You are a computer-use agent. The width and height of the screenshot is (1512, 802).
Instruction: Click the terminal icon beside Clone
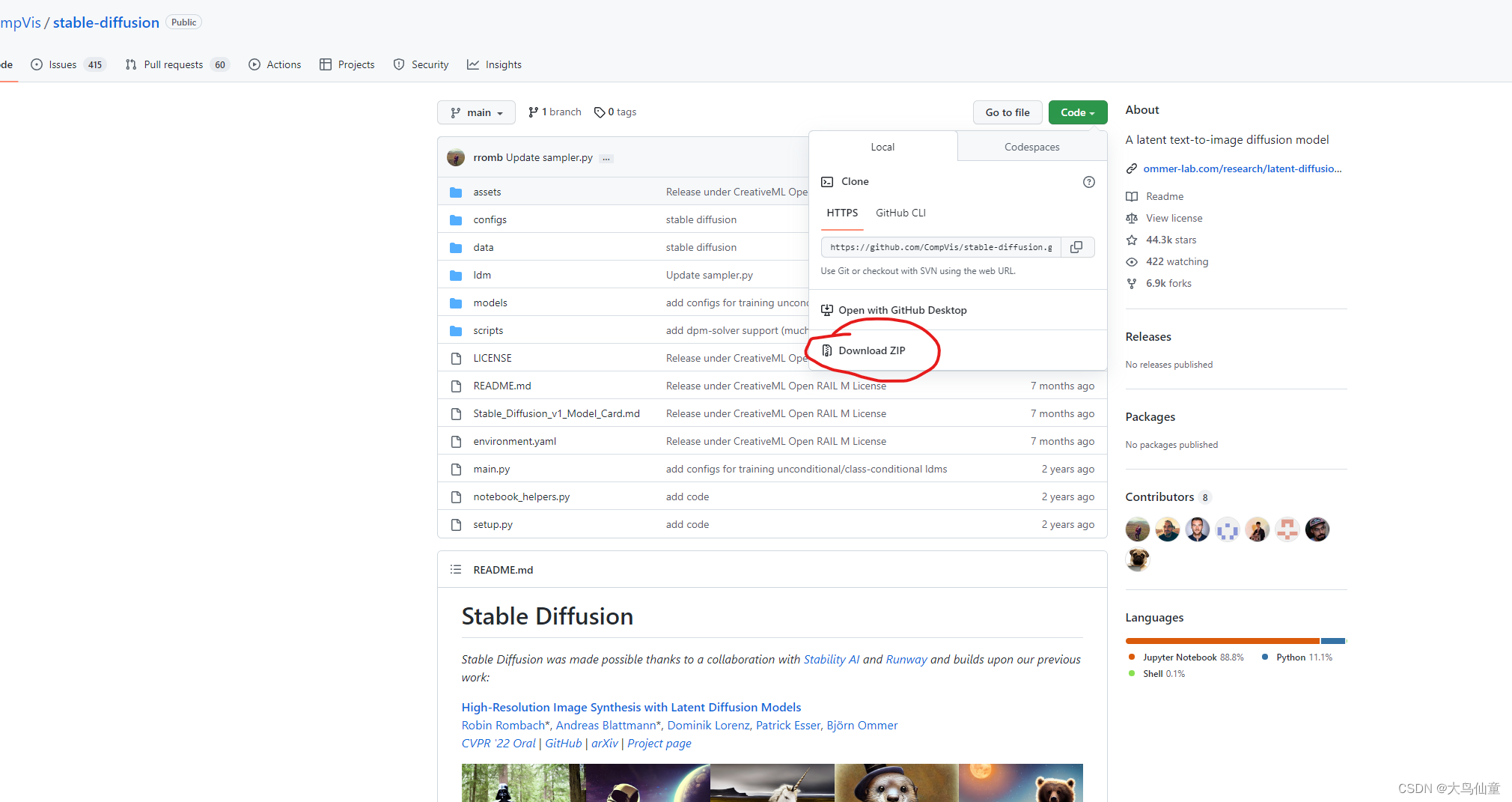pos(827,182)
